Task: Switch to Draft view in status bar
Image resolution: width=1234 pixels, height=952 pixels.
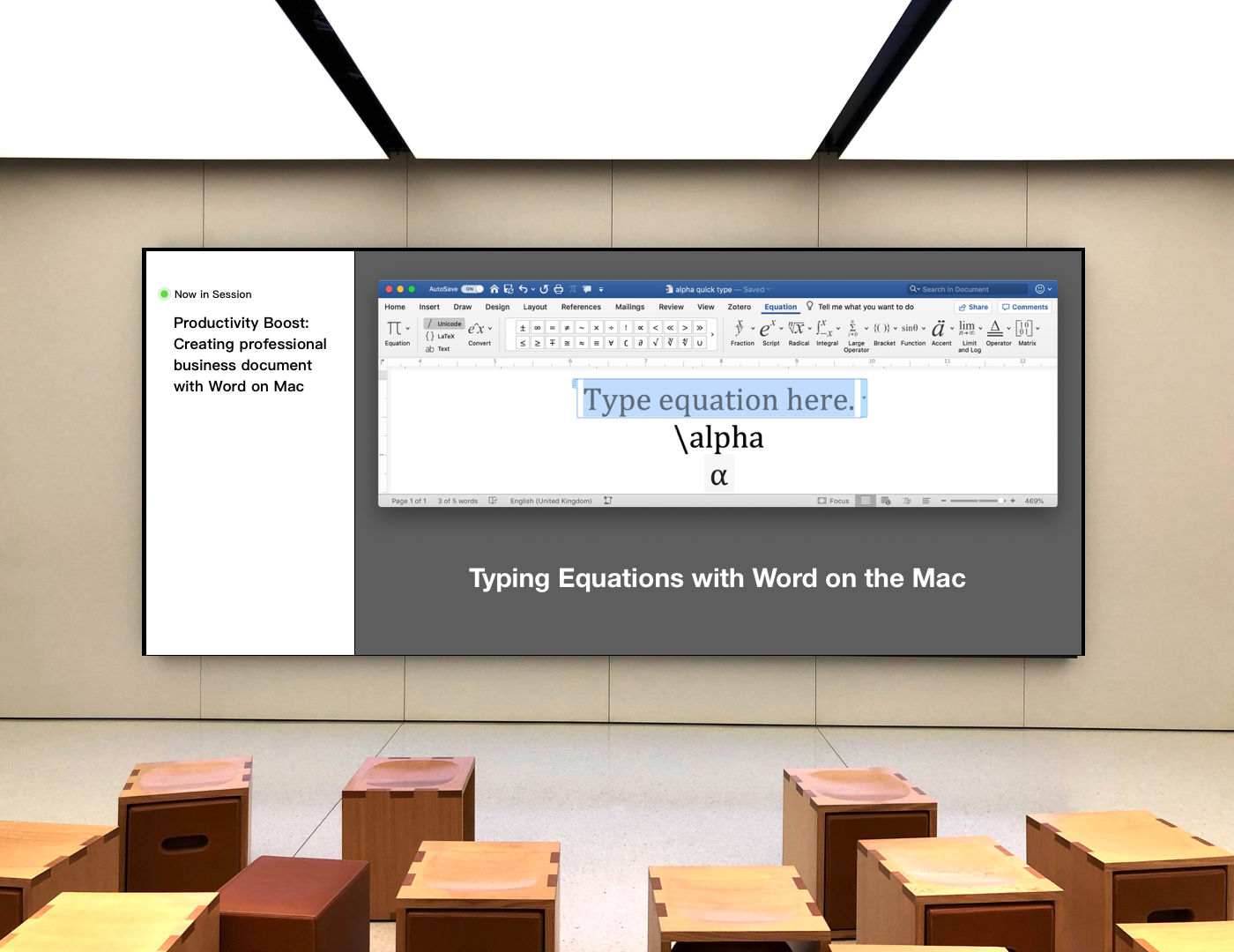Action: pyautogui.click(x=926, y=501)
